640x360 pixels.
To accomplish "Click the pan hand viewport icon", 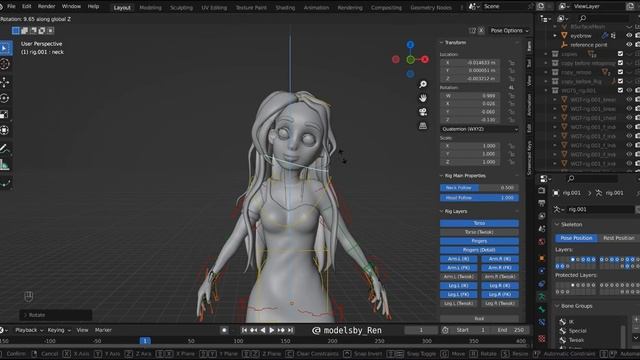I will (423, 98).
